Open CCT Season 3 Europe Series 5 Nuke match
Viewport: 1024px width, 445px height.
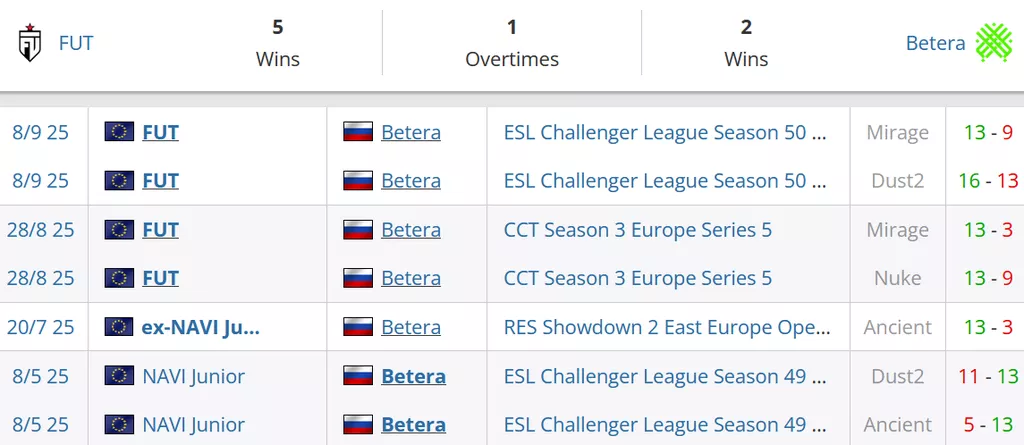(x=637, y=278)
